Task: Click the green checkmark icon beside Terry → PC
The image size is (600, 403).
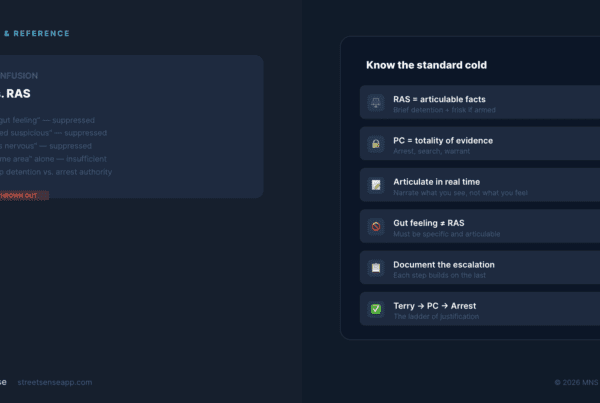Action: click(x=376, y=309)
